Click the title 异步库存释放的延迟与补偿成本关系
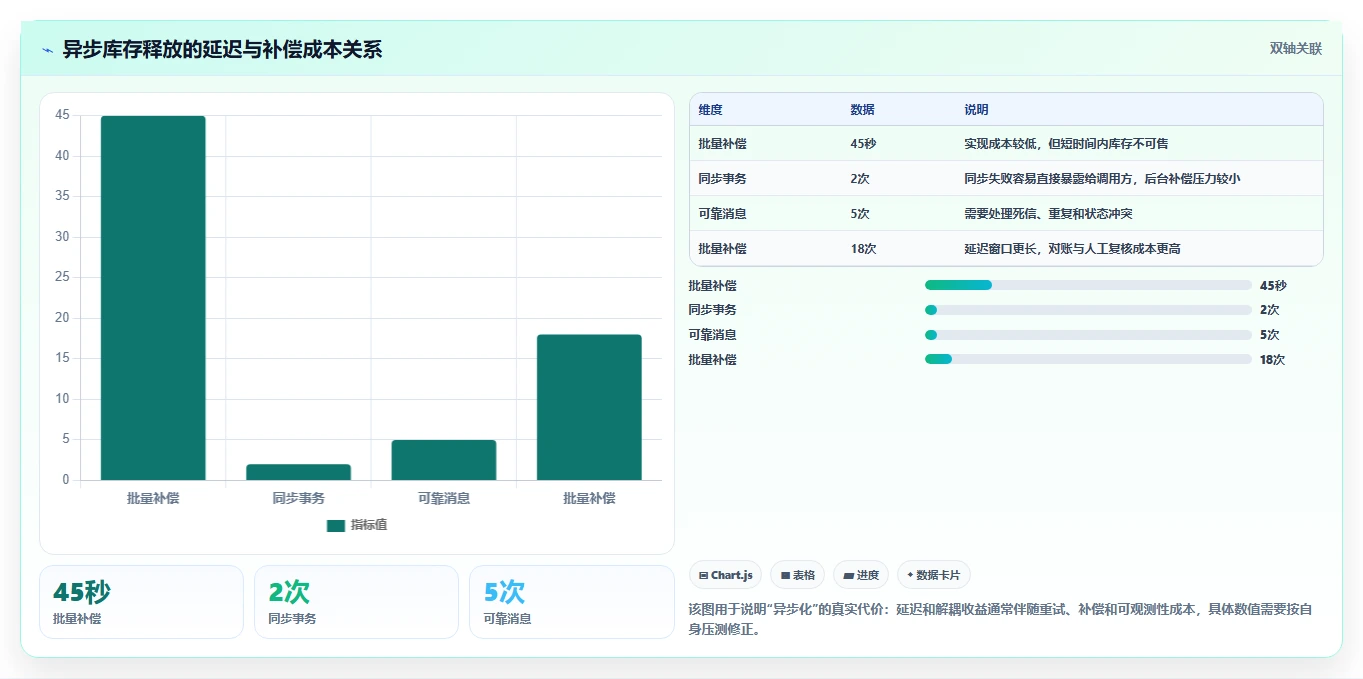Screen dimensions: 1363x679 (222, 50)
